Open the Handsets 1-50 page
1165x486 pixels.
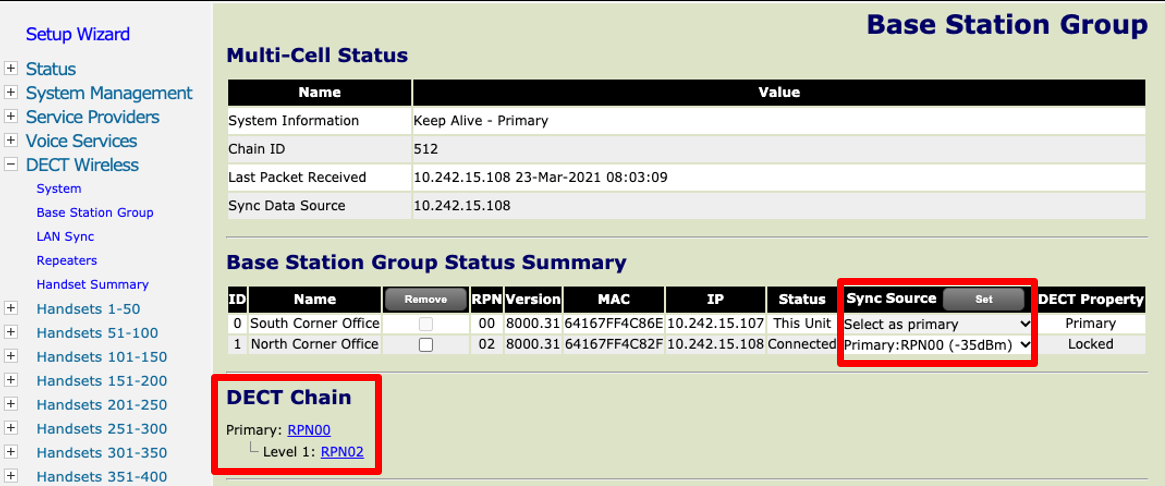(88, 309)
